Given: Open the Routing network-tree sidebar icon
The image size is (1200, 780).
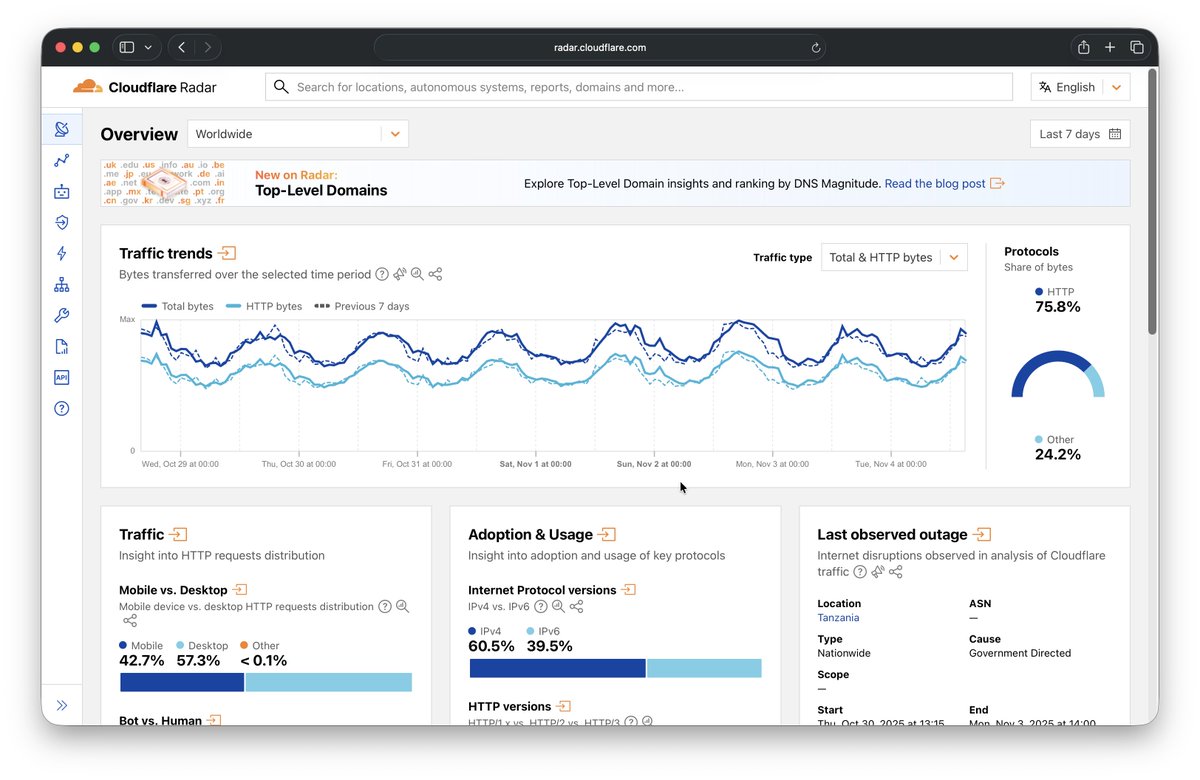Looking at the screenshot, I should [x=62, y=285].
